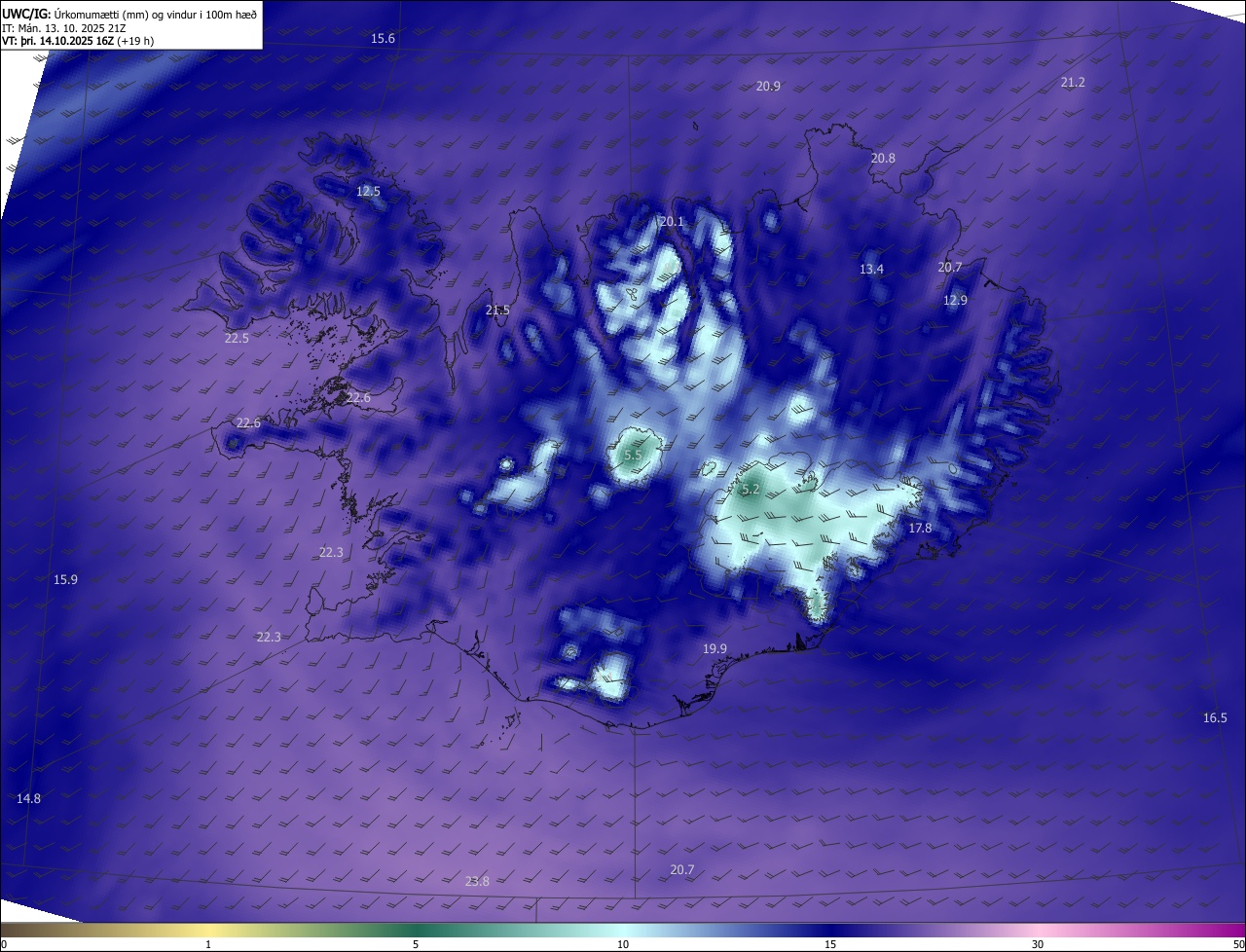
Task: Click the title 'Úrkomumætti (mm) og vindur' line
Action: (x=129, y=13)
